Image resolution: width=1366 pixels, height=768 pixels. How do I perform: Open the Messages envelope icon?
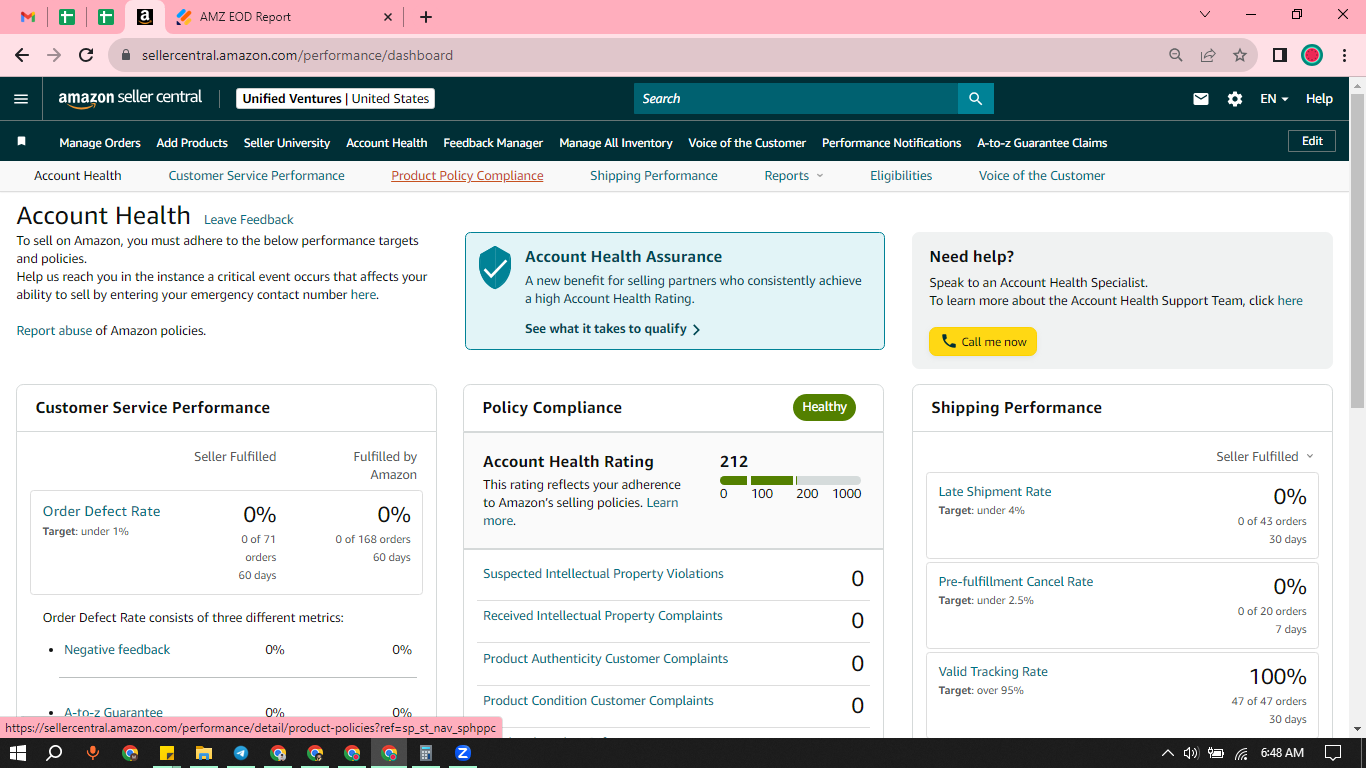point(1201,99)
